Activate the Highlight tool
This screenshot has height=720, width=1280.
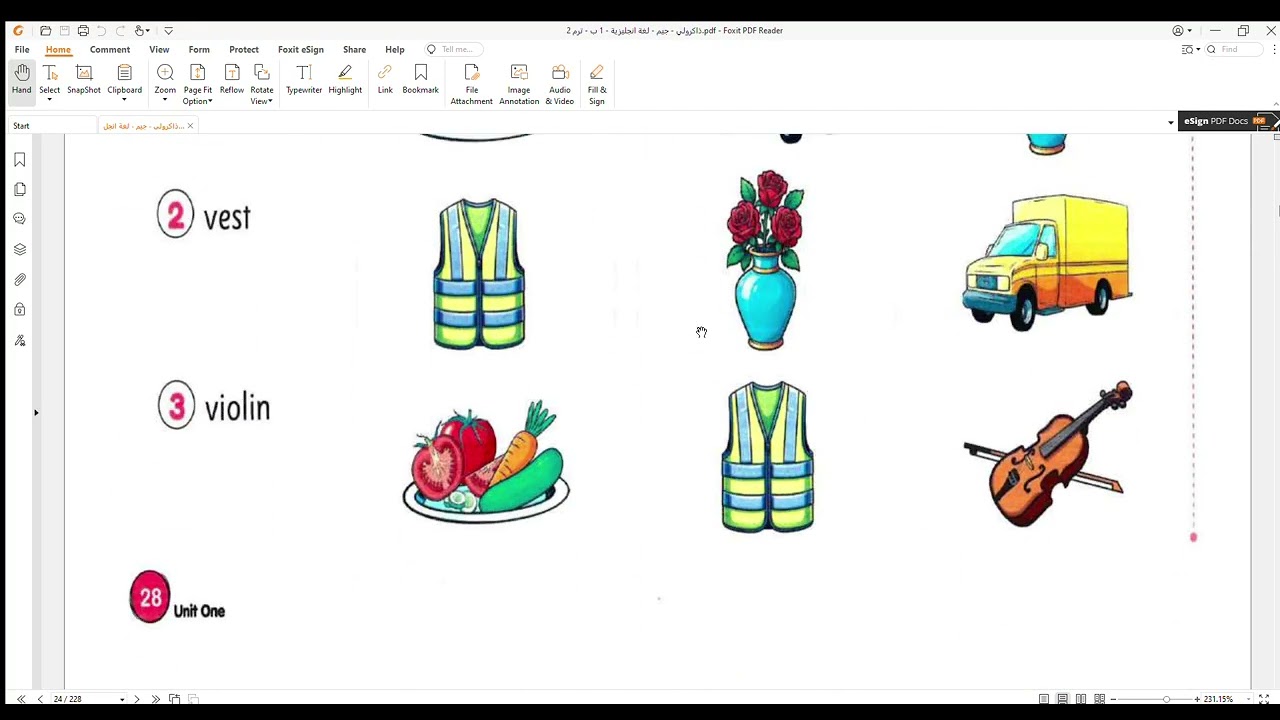point(345,79)
